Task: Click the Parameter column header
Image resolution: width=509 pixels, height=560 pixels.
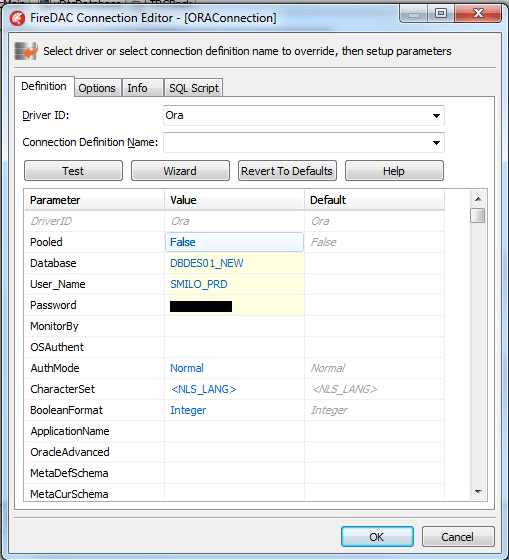Action: coord(94,200)
